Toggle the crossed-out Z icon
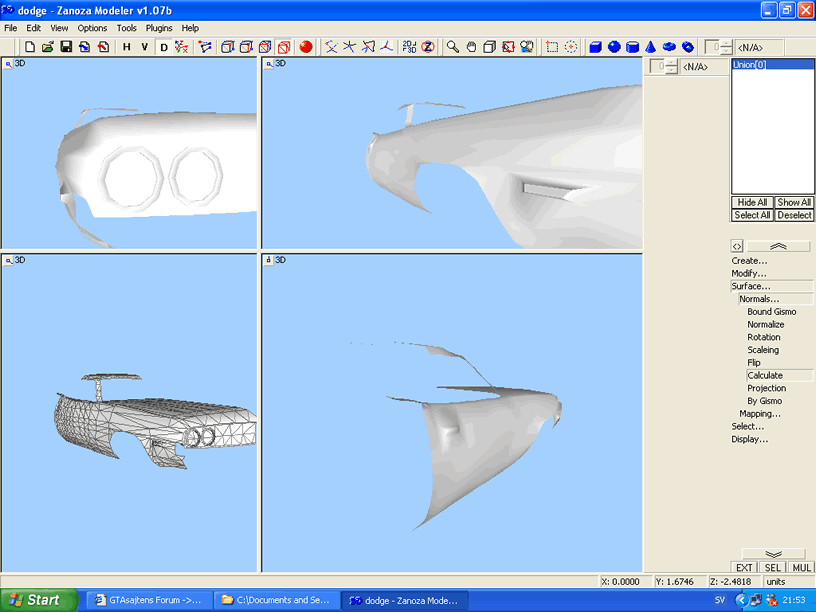Image resolution: width=816 pixels, height=612 pixels. (428, 47)
